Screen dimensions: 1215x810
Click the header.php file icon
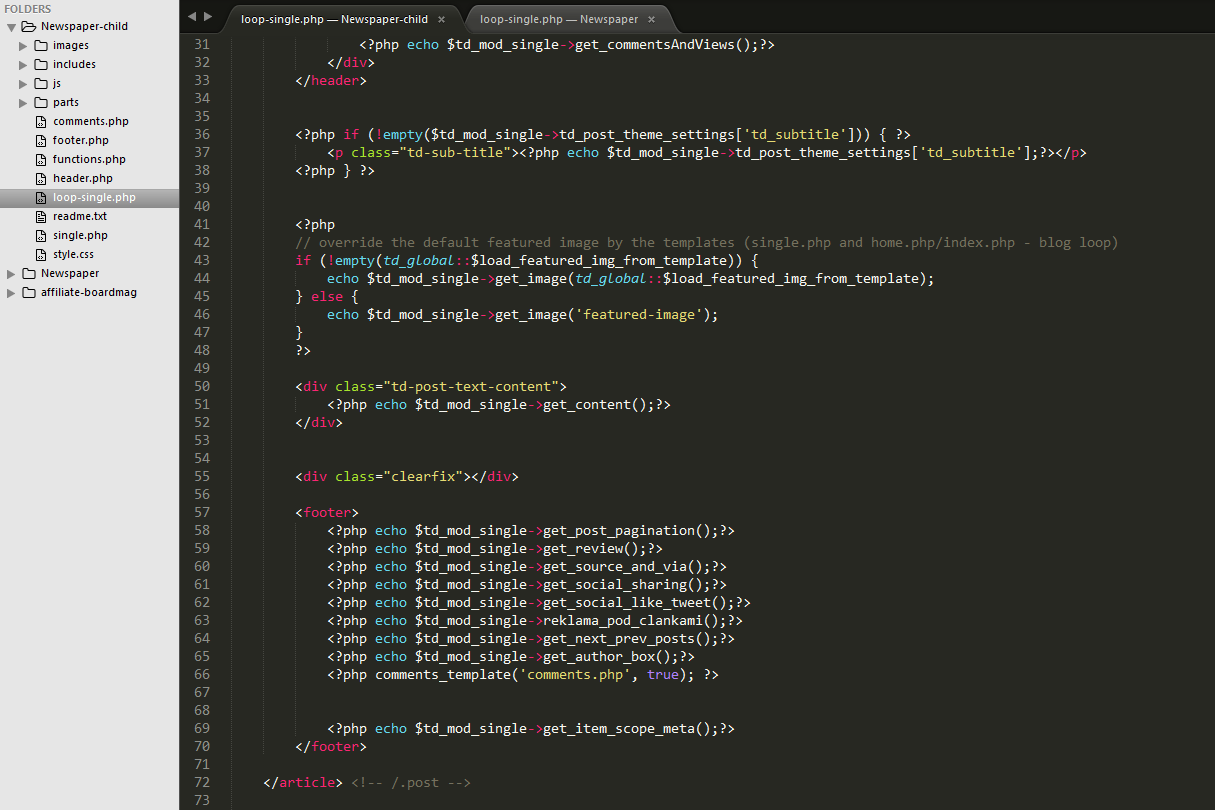pos(41,179)
